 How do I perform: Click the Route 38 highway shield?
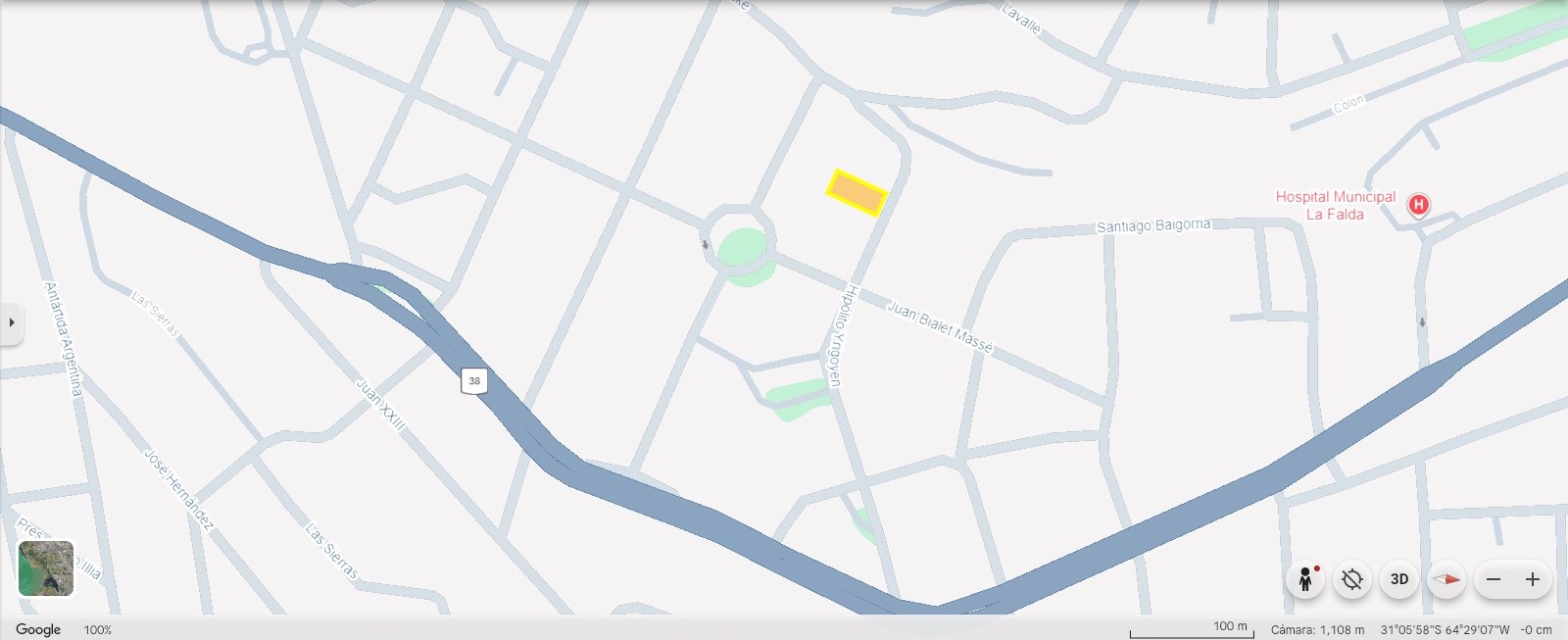(474, 380)
